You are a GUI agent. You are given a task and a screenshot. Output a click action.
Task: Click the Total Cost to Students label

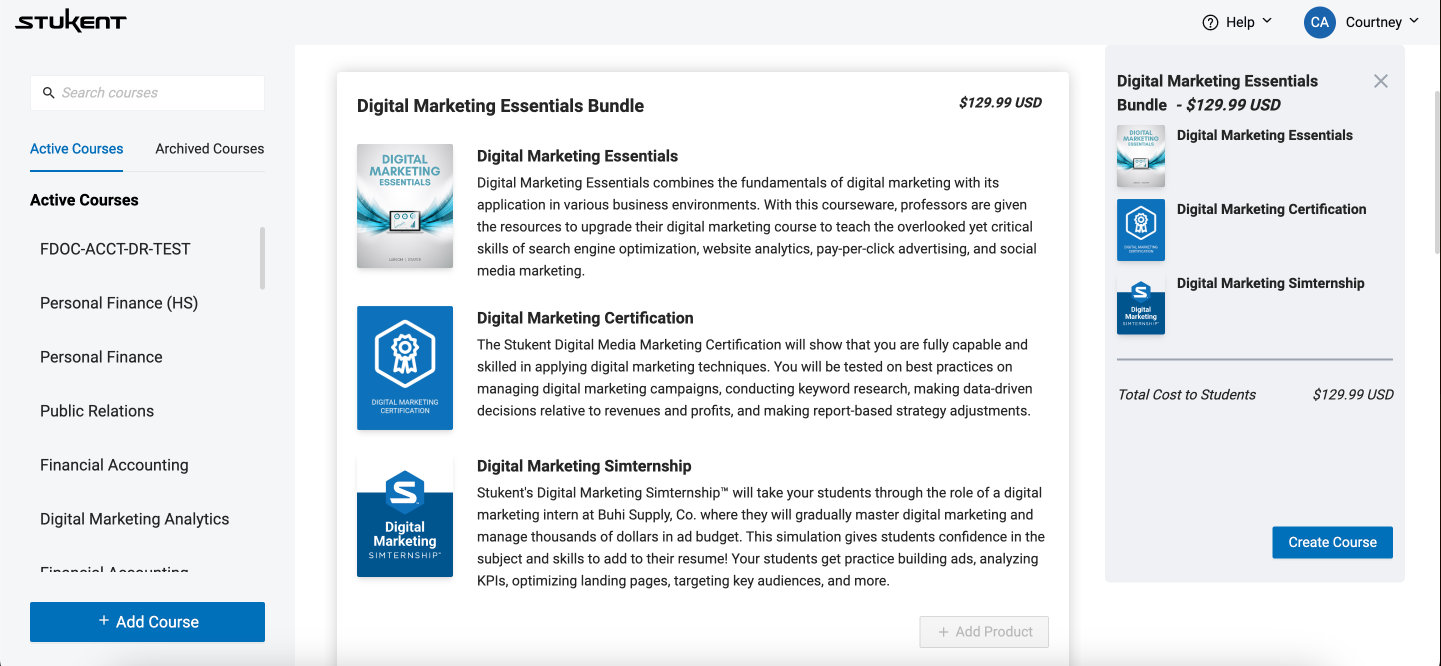coord(1186,395)
